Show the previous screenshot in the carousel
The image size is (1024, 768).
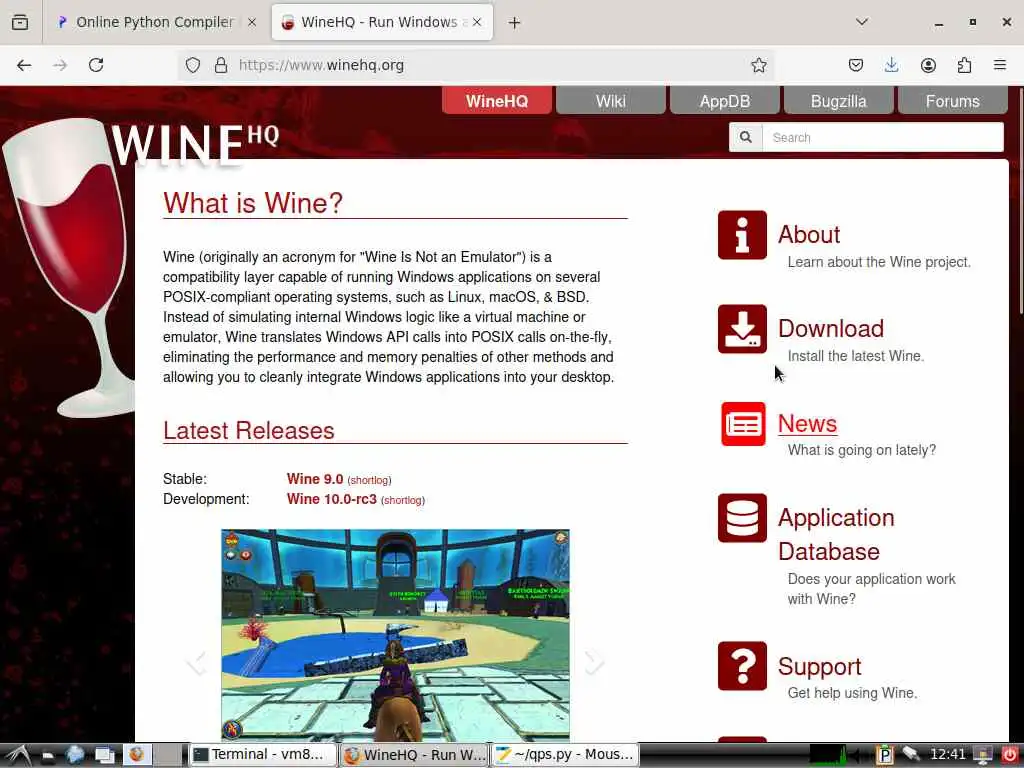[x=196, y=662]
